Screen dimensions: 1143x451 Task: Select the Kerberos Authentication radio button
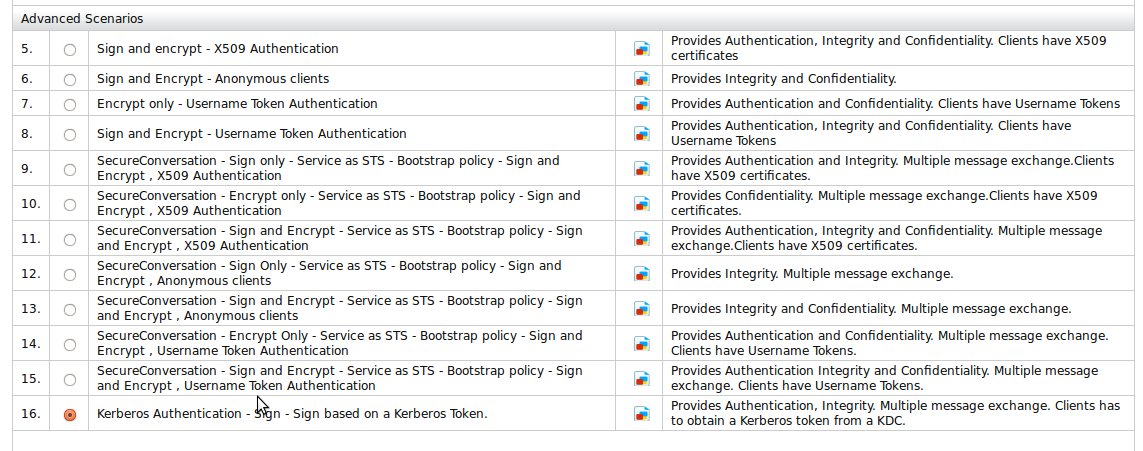[x=69, y=414]
